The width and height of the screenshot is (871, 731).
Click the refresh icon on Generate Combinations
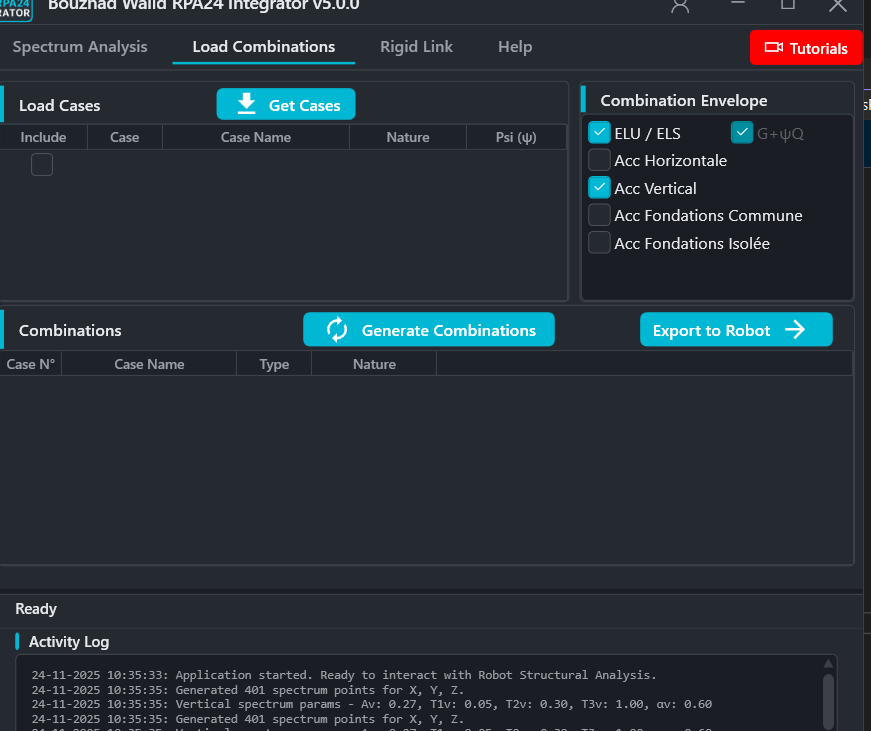(334, 329)
